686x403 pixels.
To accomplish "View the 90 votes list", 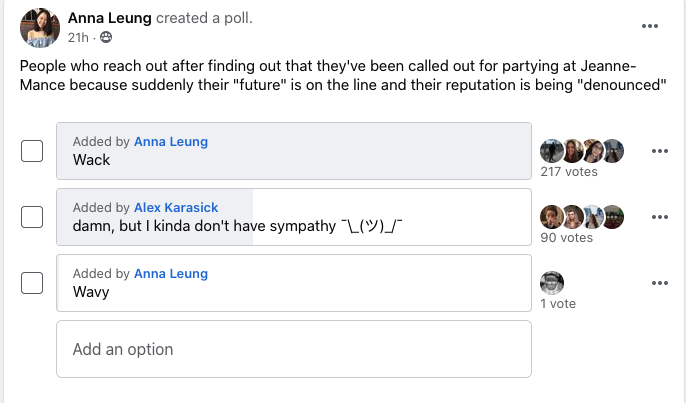I will [x=566, y=238].
